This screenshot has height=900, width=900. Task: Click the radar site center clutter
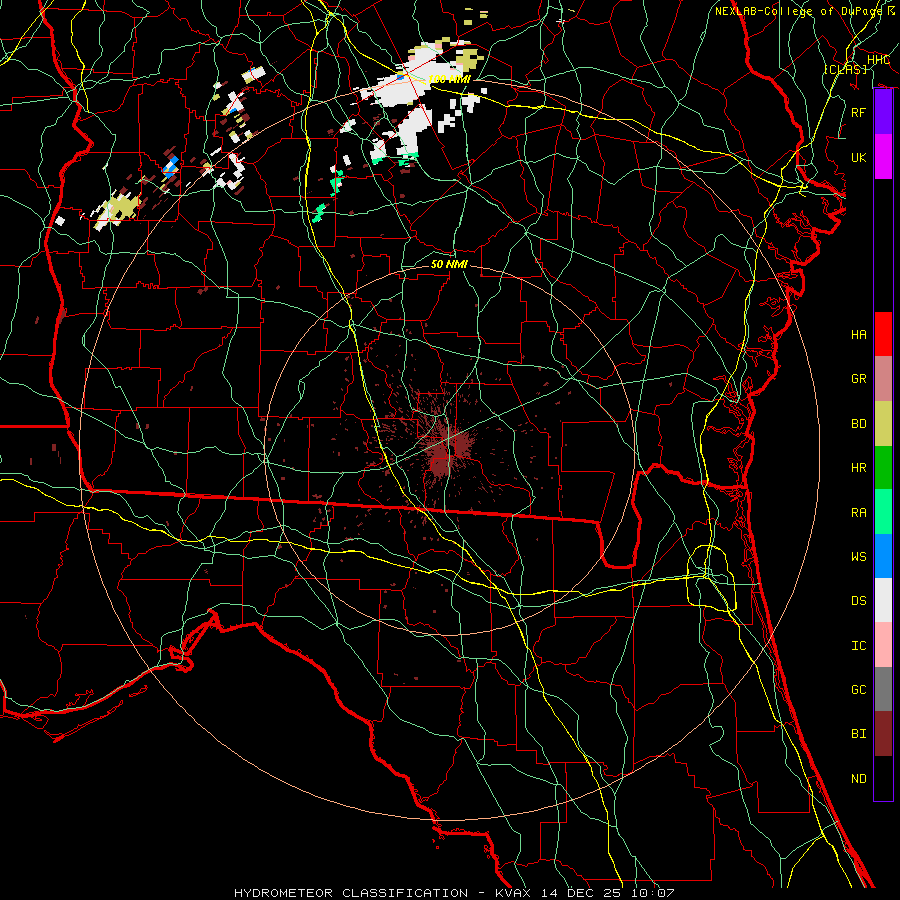[448, 449]
